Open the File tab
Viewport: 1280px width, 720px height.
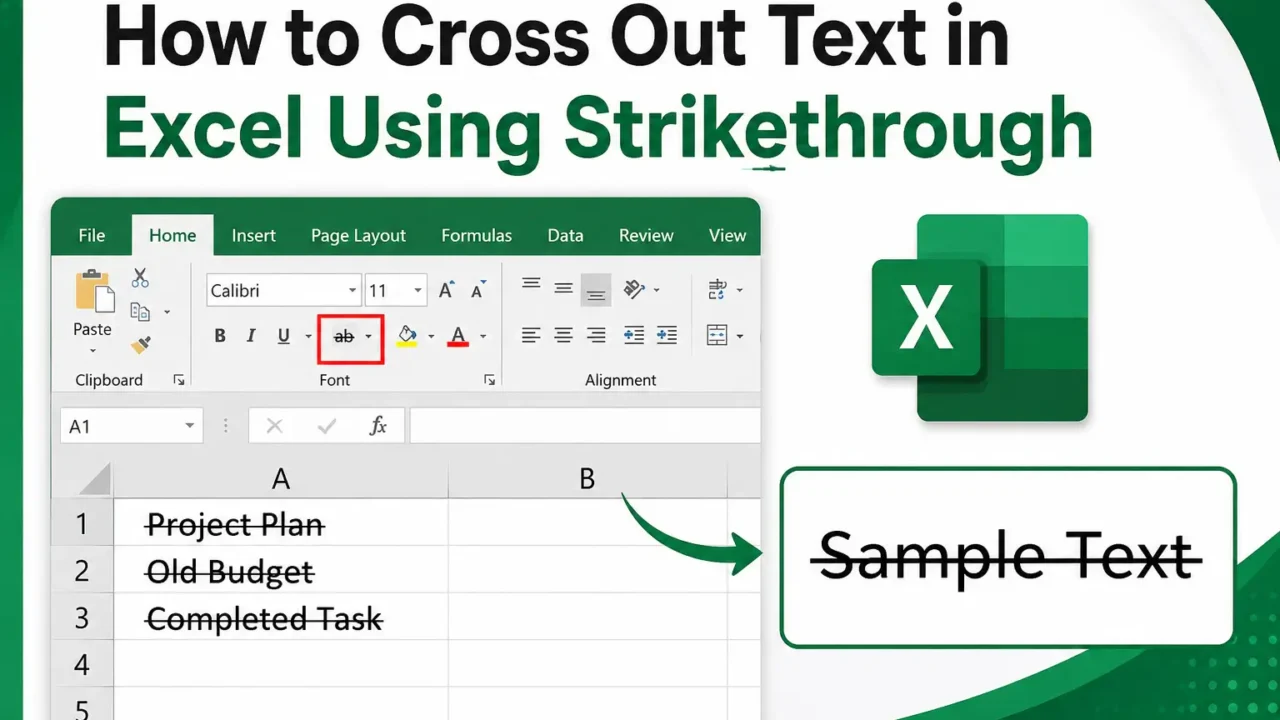pyautogui.click(x=92, y=236)
